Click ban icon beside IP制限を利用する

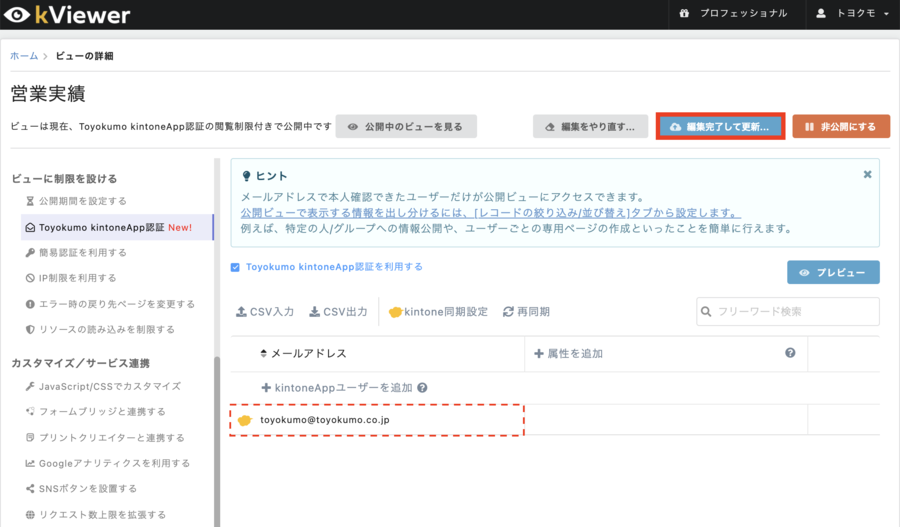coord(30,278)
